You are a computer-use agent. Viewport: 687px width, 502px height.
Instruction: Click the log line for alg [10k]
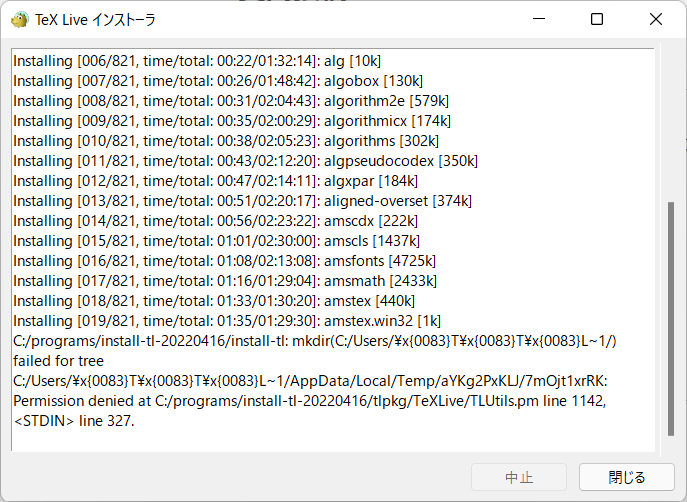click(197, 61)
